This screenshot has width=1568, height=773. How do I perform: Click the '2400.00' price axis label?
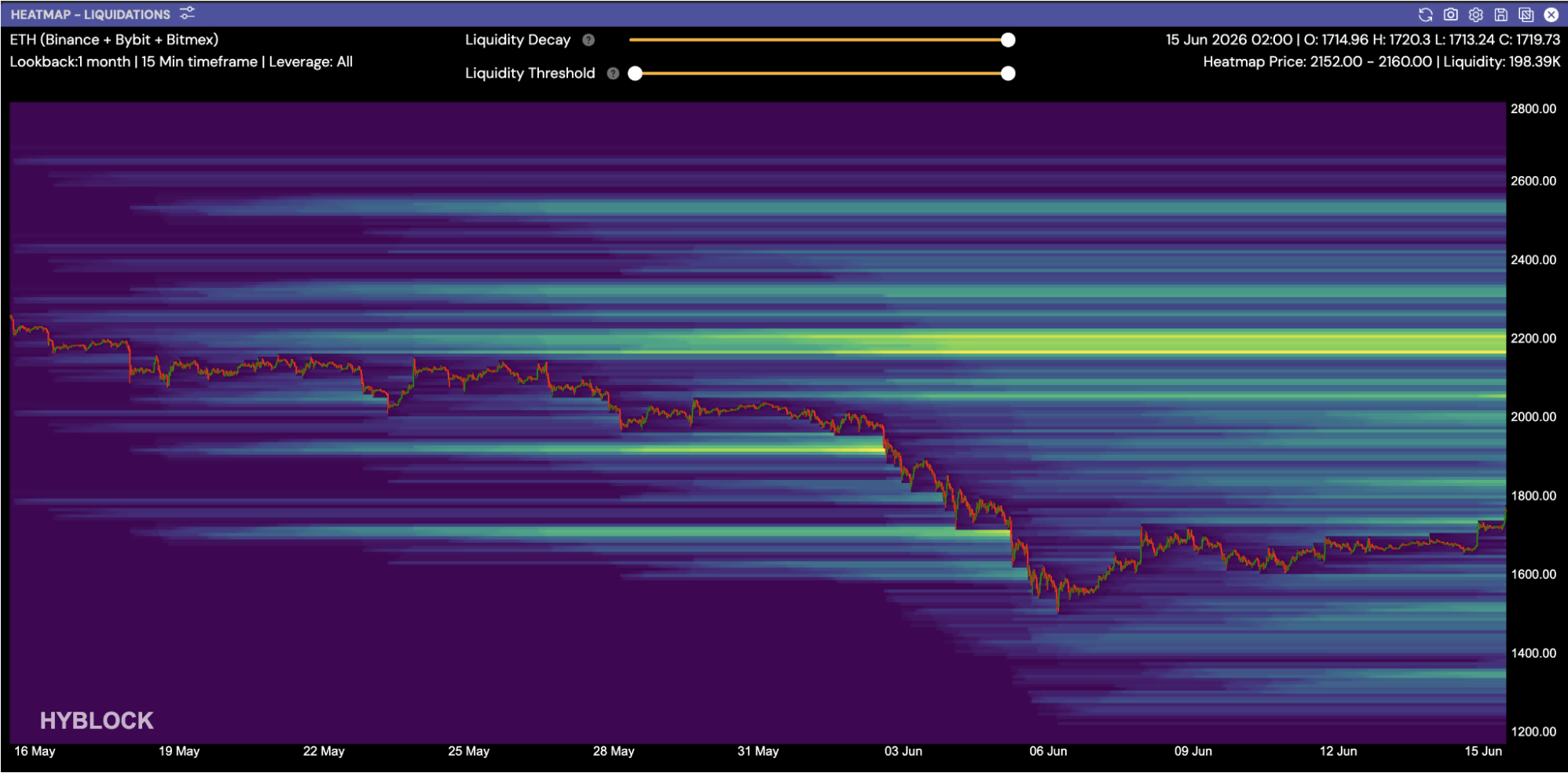click(1533, 259)
